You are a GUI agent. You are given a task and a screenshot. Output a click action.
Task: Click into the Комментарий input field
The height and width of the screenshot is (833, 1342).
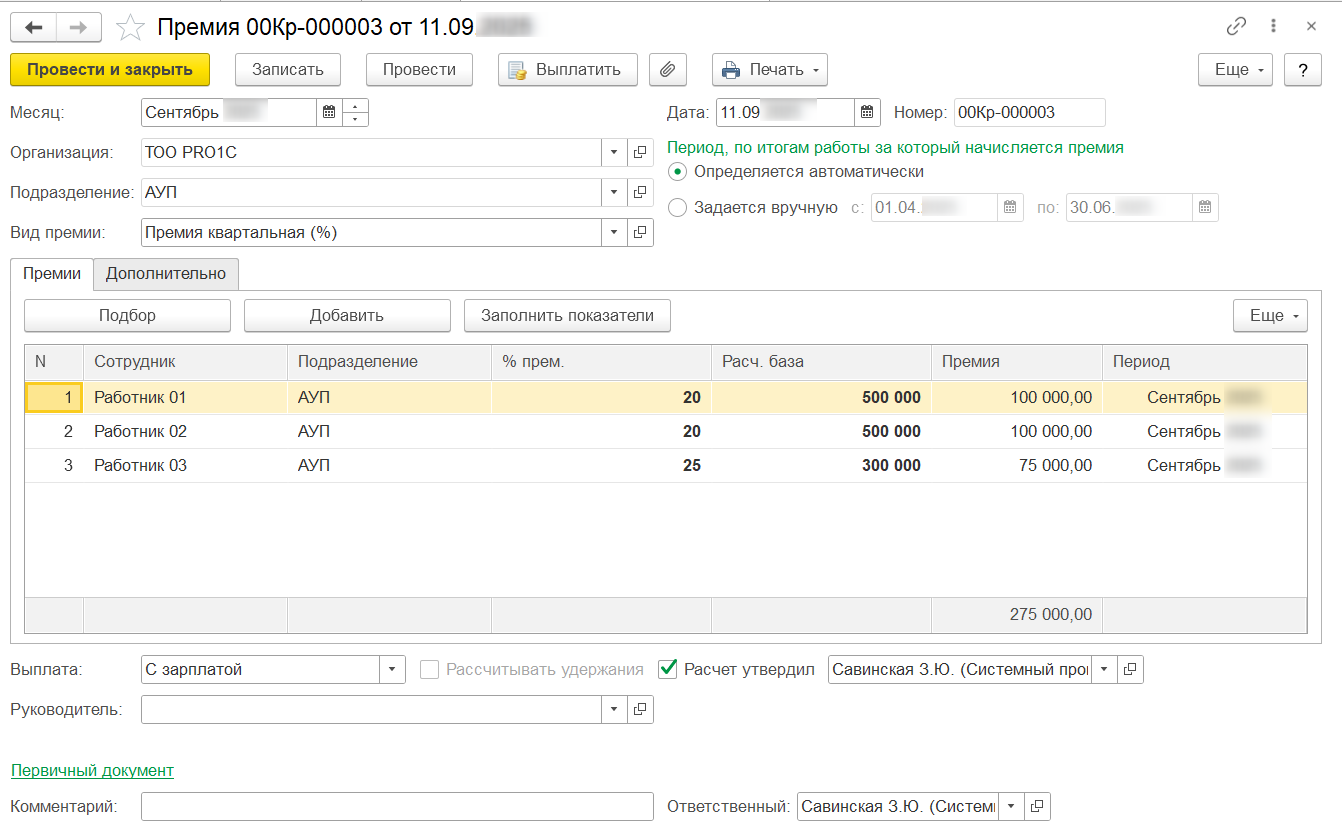[396, 807]
